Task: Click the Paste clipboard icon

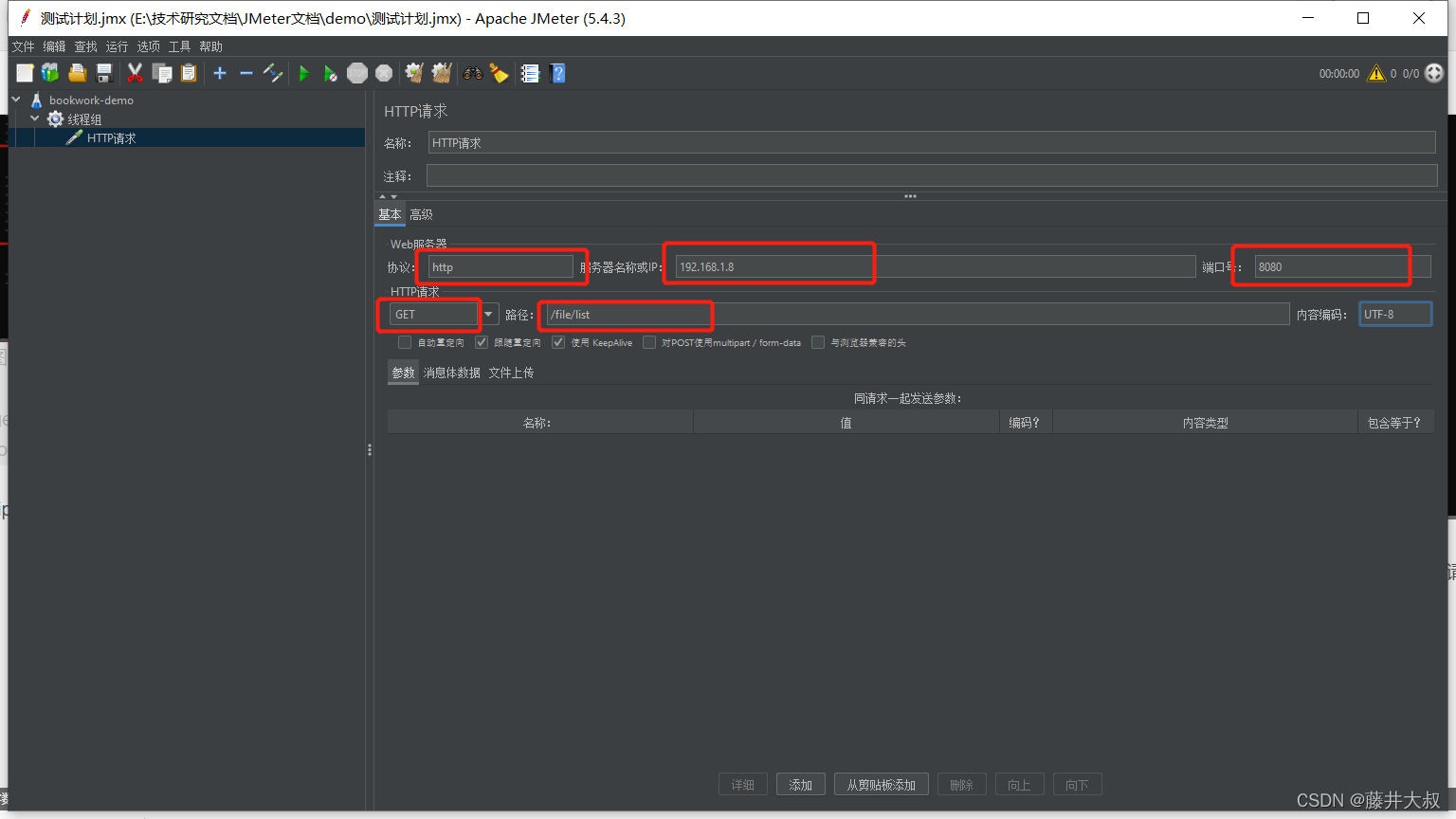Action: [189, 73]
